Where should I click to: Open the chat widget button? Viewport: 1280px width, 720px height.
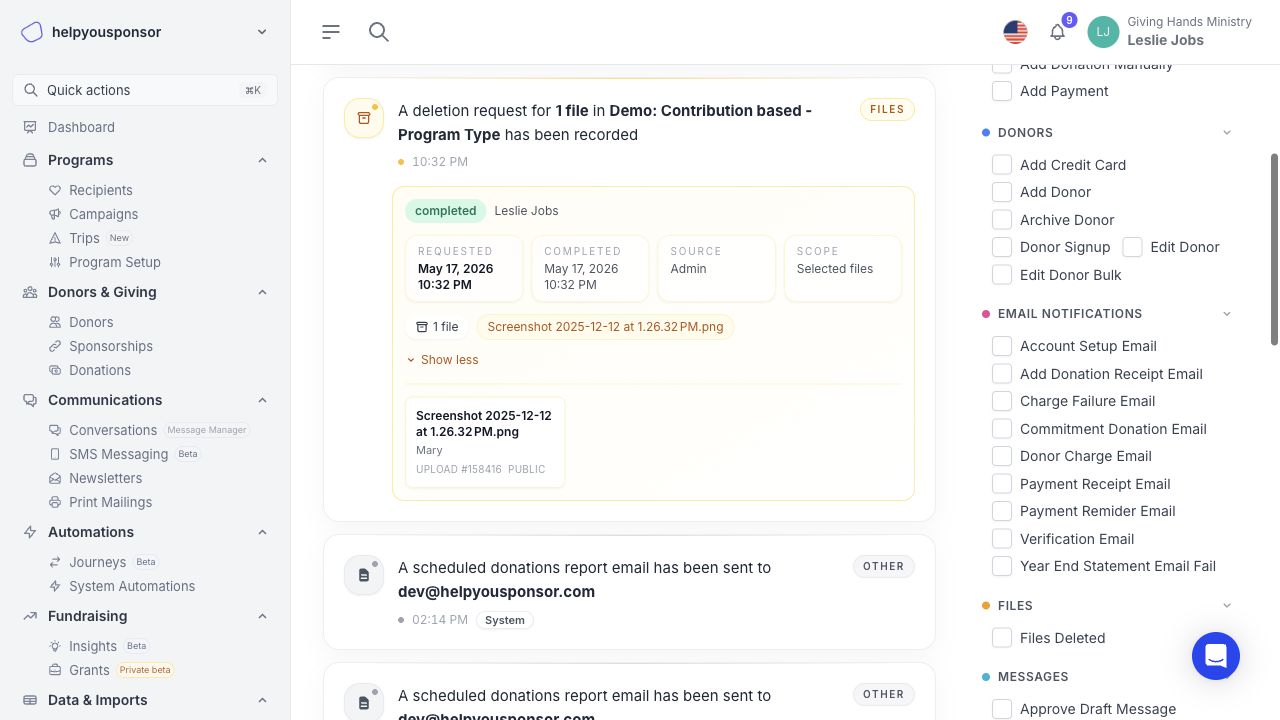[x=1216, y=656]
